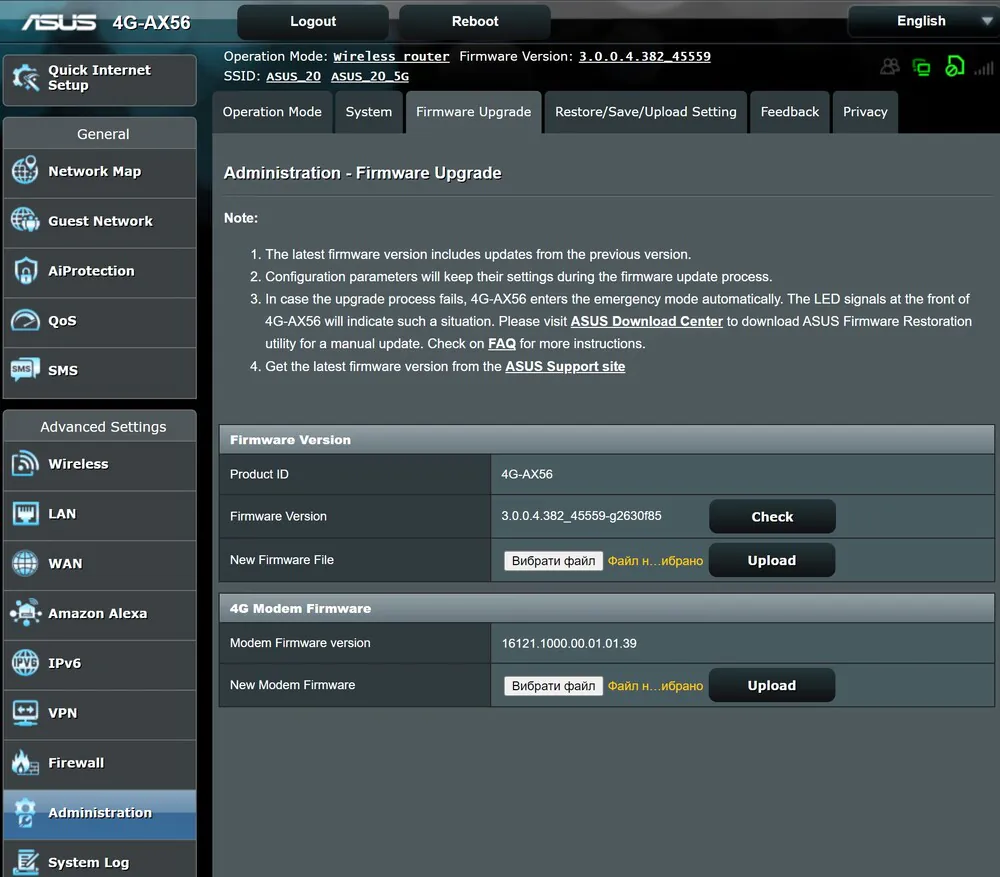Click the 4G Modem Firmware section header
Screen dimensions: 1000x877
pyautogui.click(x=607, y=608)
